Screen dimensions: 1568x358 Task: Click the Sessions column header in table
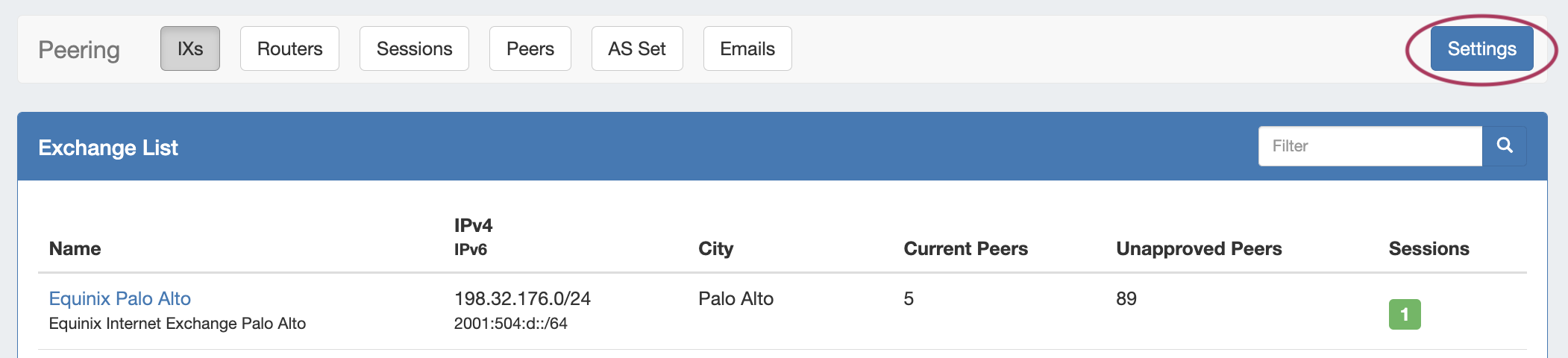[x=1429, y=249]
